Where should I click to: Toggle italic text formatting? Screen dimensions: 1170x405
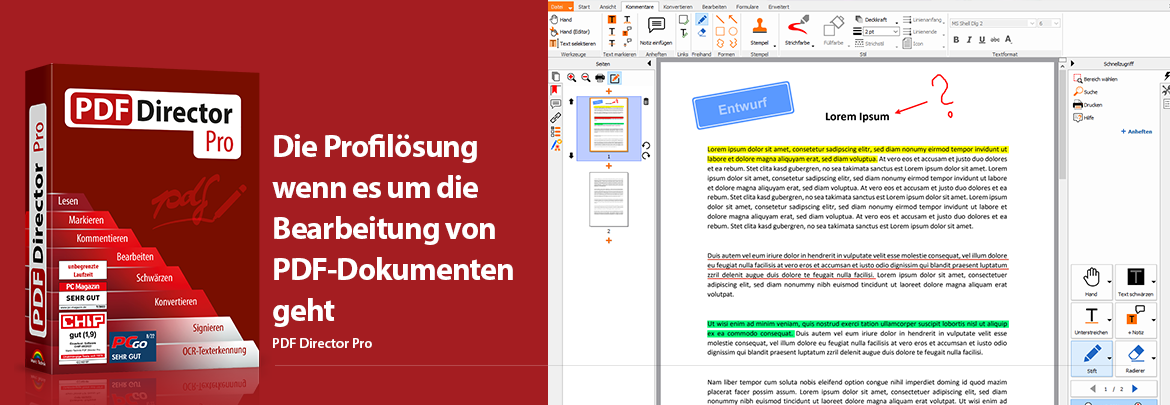tap(968, 40)
